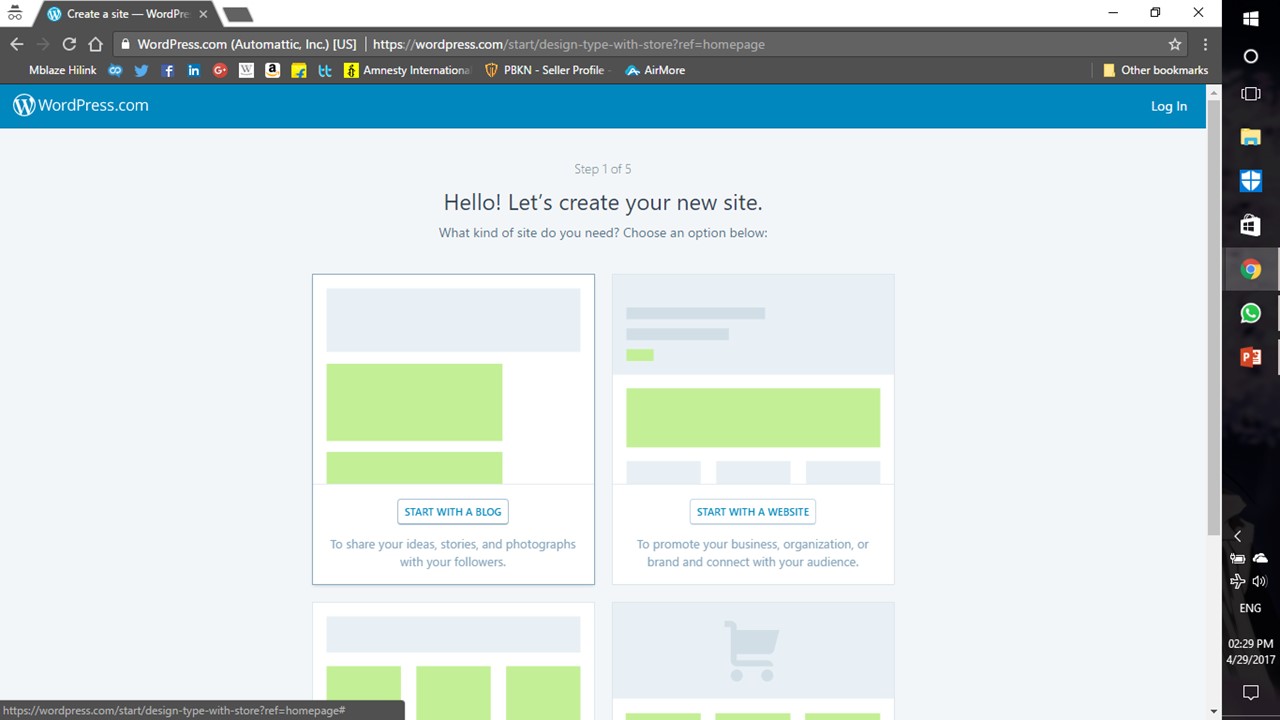The height and width of the screenshot is (720, 1280).
Task: Click the Google Plus bookmark icon
Action: click(220, 70)
